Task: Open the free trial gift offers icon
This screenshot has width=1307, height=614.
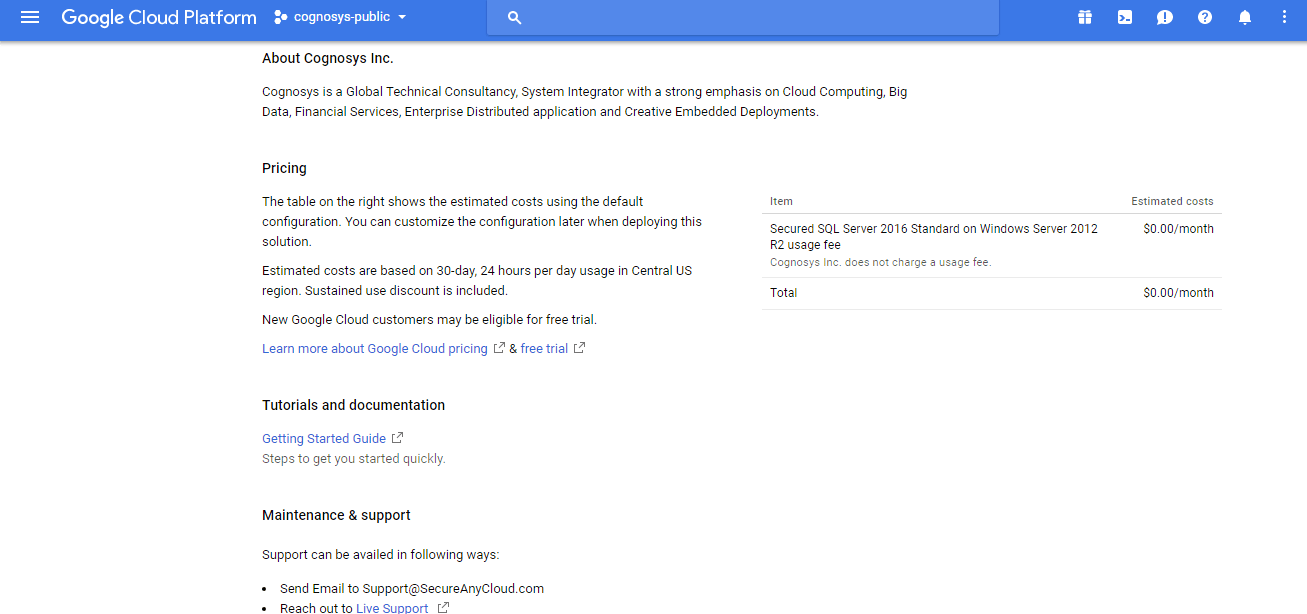Action: click(x=1084, y=16)
